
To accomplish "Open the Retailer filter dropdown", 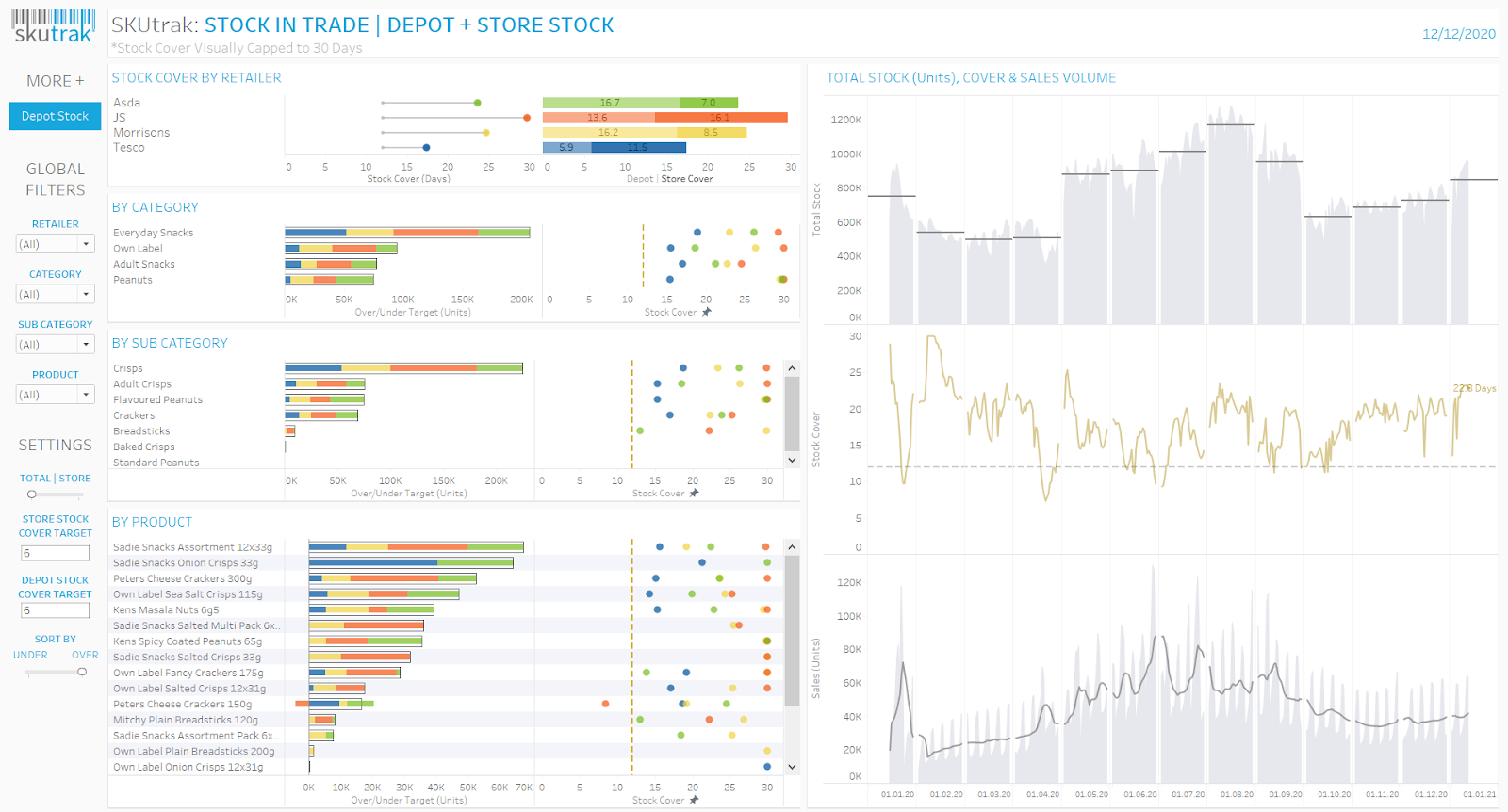I will click(x=56, y=244).
